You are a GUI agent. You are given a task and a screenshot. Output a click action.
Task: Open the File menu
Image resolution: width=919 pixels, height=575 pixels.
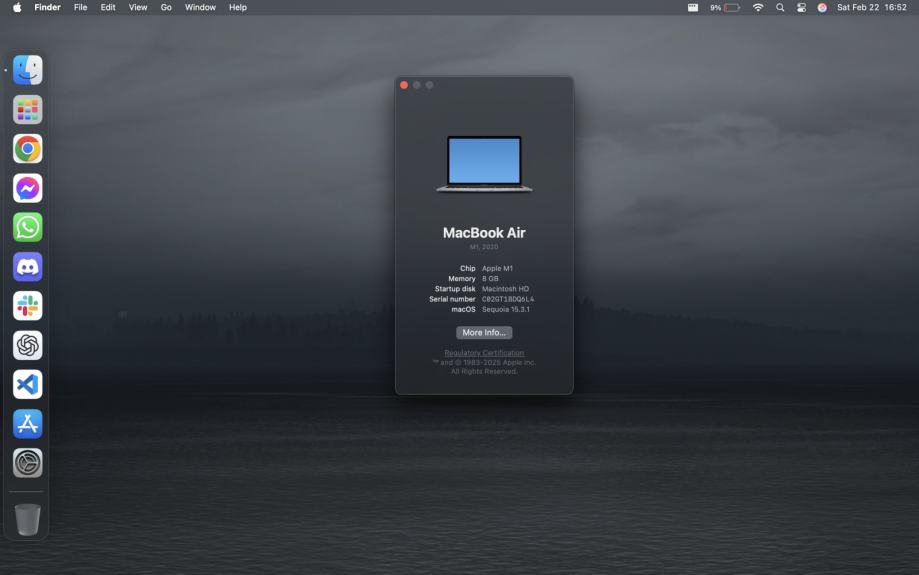pyautogui.click(x=80, y=7)
